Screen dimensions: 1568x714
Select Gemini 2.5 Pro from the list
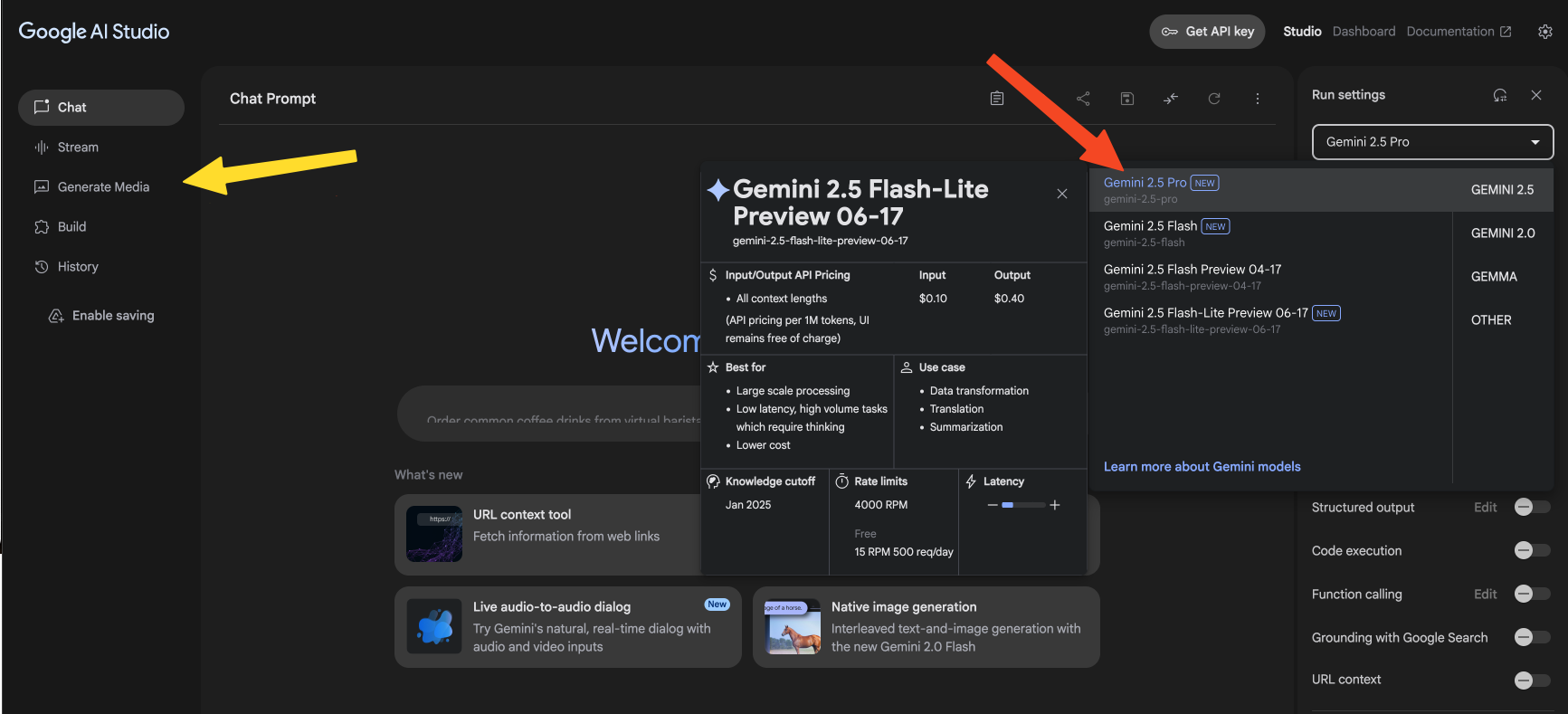(1270, 190)
